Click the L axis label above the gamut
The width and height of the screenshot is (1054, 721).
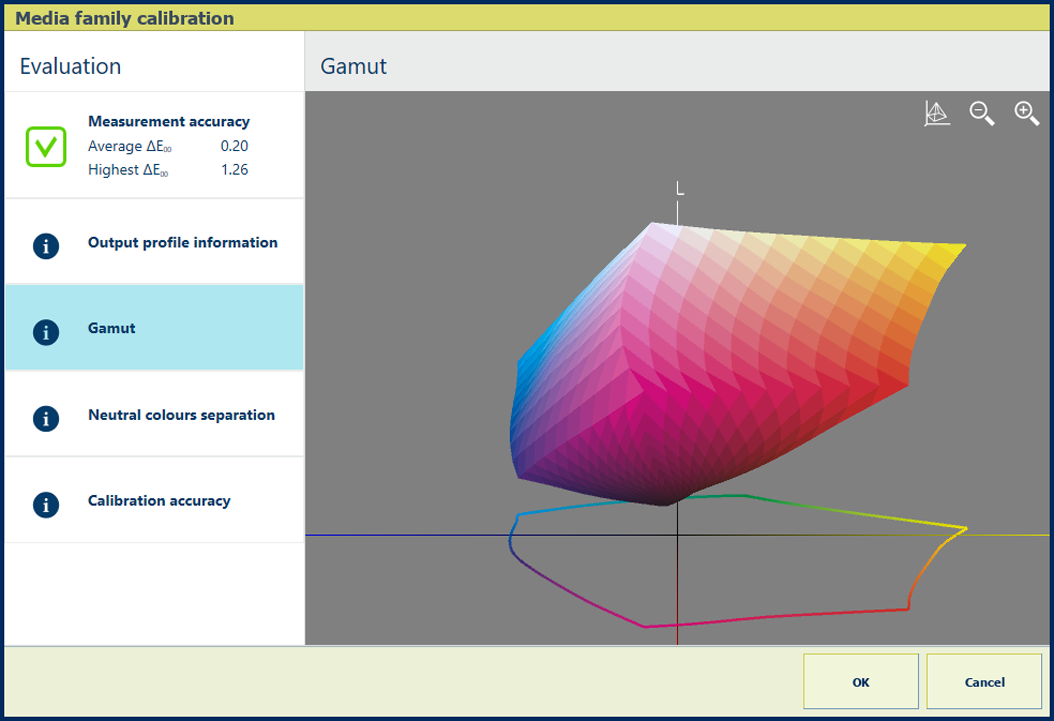[x=679, y=189]
